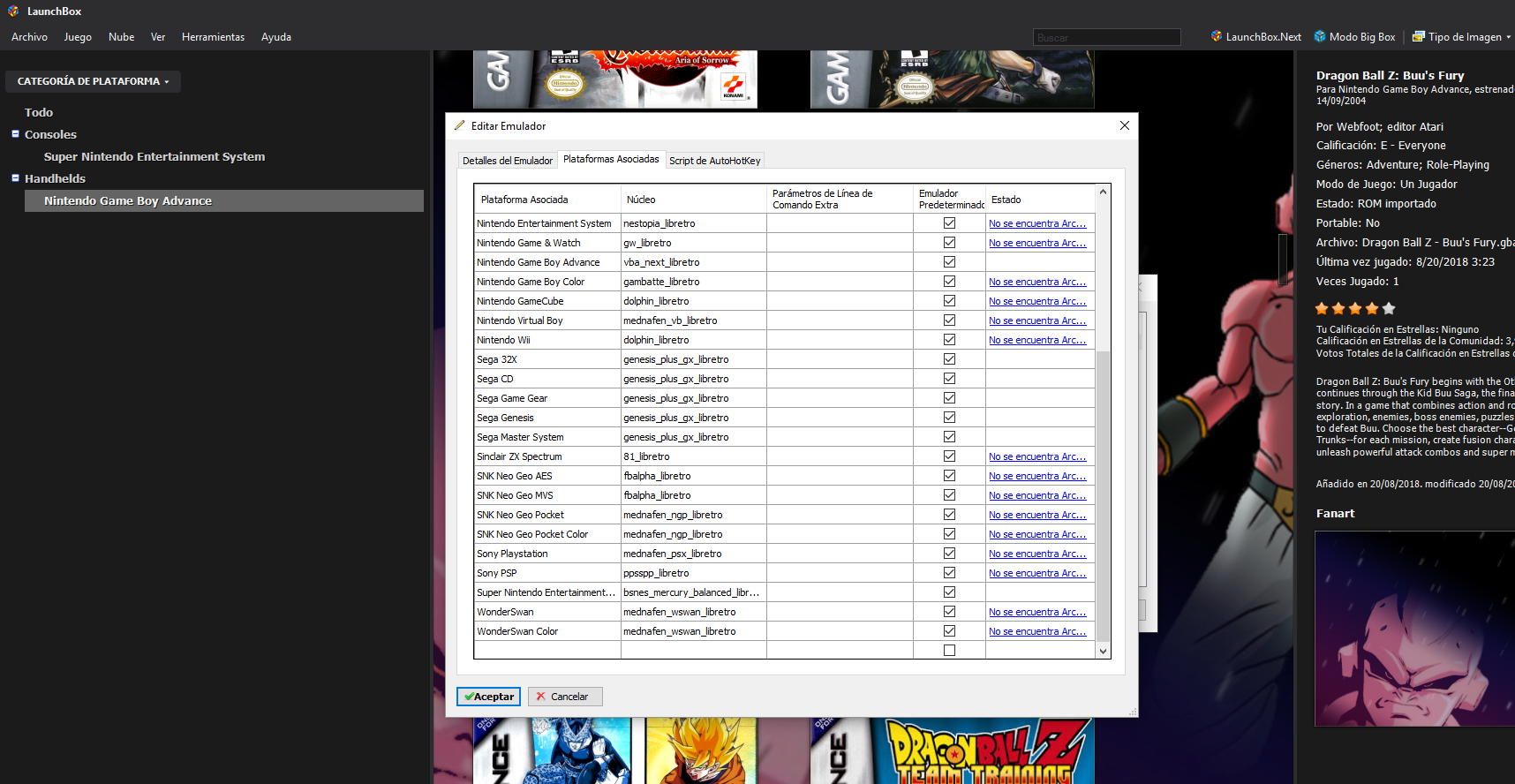Click the Cancelar button
The height and width of the screenshot is (784, 1515).
[565, 697]
